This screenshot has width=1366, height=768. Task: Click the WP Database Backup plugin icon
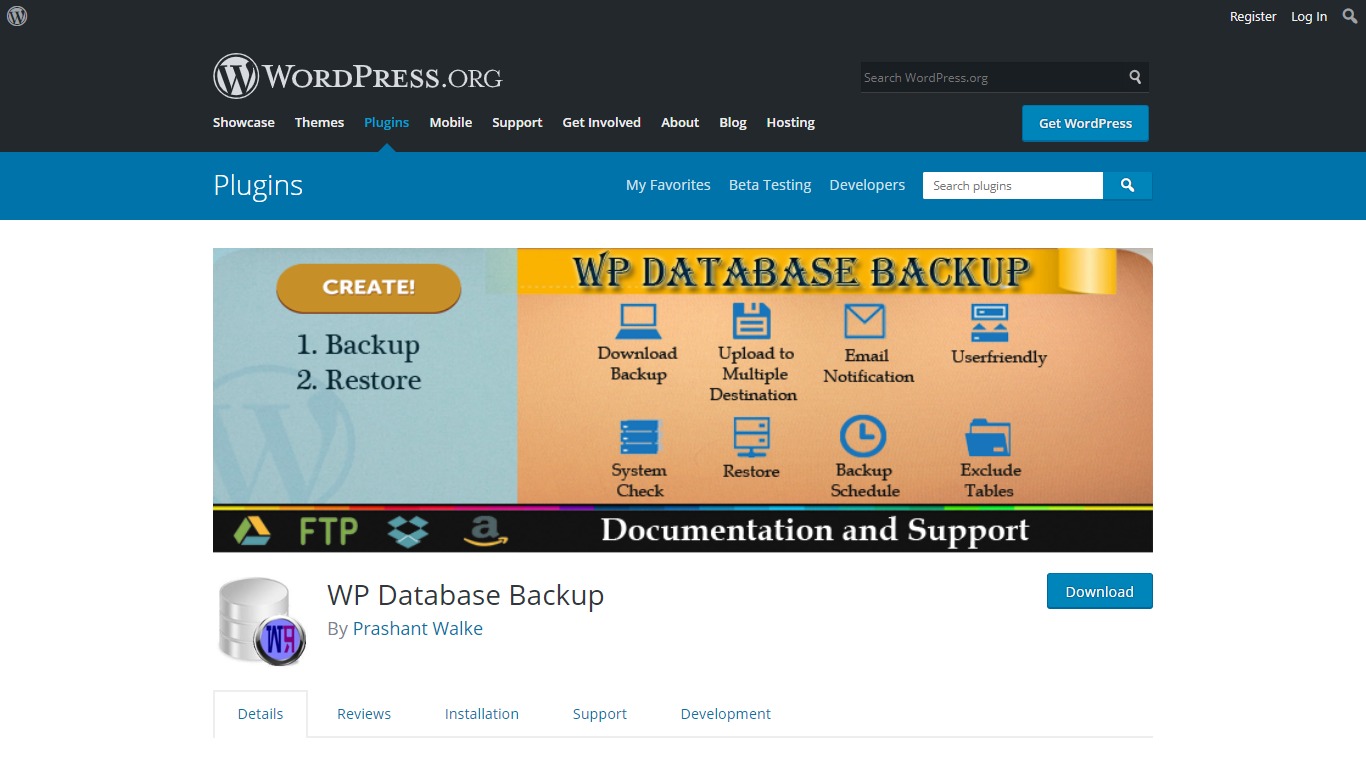point(261,620)
